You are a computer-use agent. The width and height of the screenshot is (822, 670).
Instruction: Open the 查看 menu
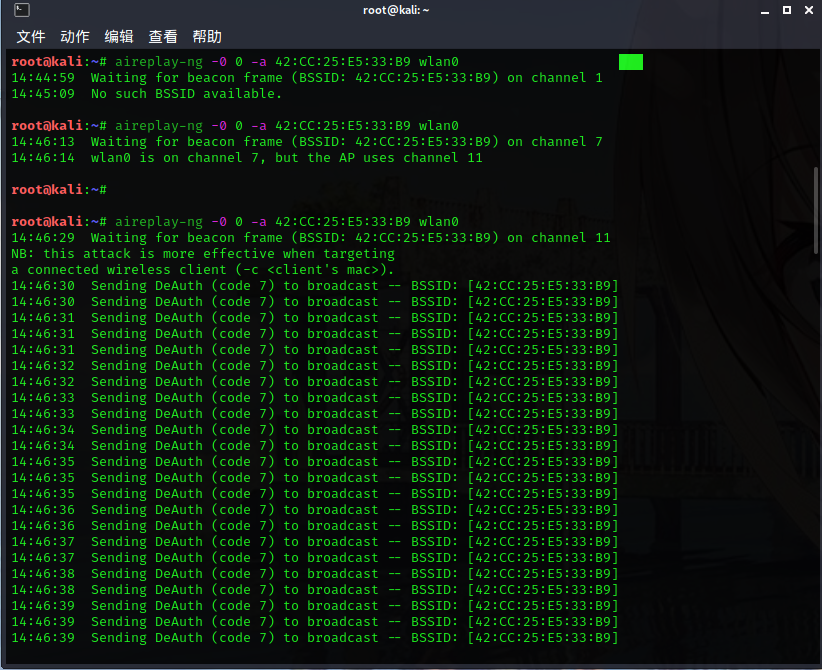pos(163,37)
